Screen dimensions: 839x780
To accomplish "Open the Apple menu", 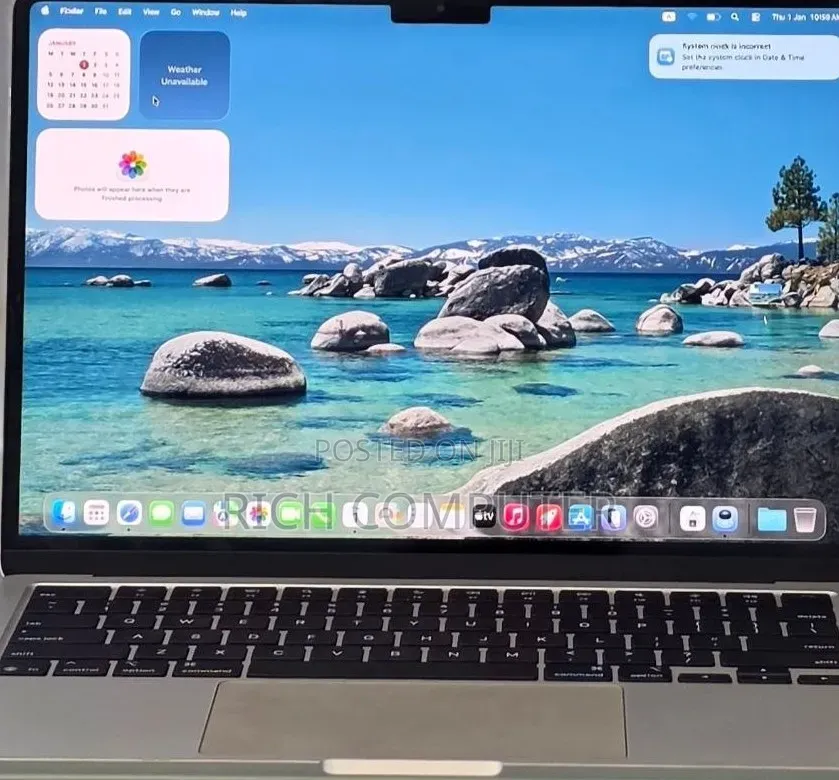I will tap(45, 10).
